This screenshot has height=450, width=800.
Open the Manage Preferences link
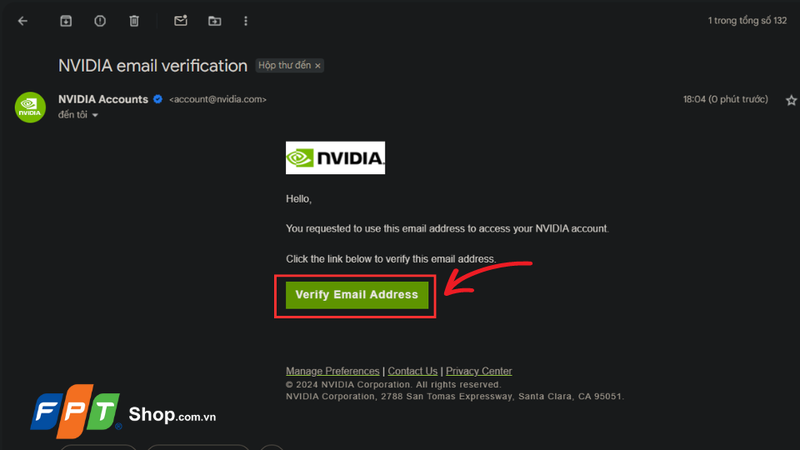(333, 371)
